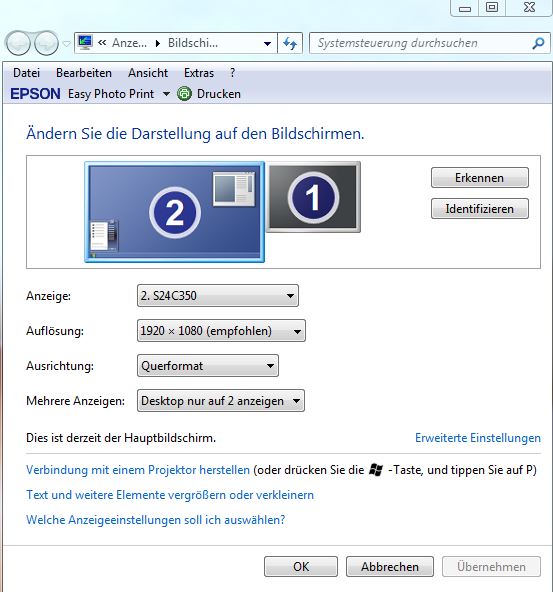
Task: Click the forward navigation arrow button
Action: [46, 43]
